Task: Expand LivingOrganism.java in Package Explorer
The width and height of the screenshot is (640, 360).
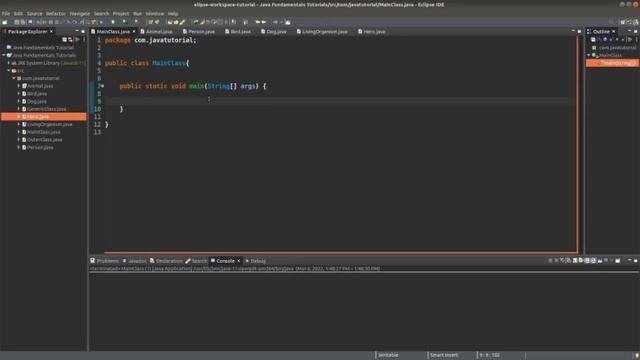Action: click(x=19, y=124)
